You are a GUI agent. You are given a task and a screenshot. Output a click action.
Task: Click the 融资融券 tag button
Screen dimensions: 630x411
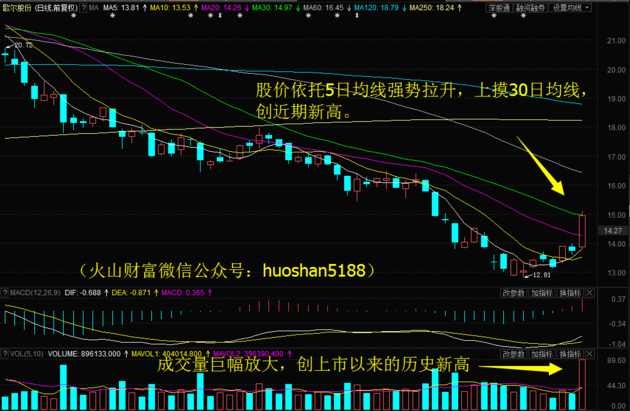529,6
